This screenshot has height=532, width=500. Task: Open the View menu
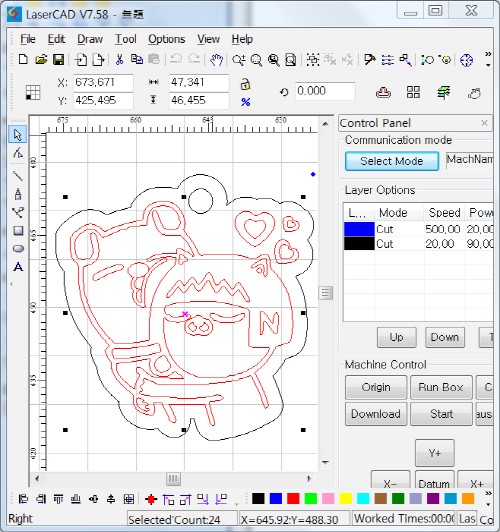pos(209,39)
